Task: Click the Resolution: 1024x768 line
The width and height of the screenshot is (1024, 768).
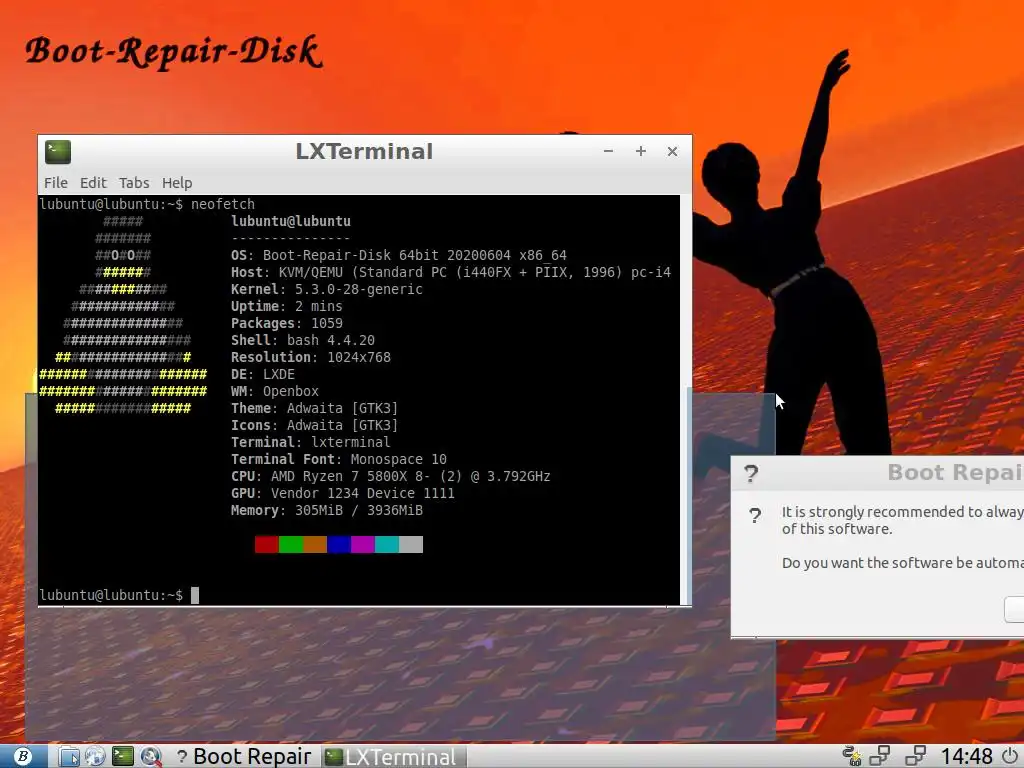Action: [x=311, y=357]
